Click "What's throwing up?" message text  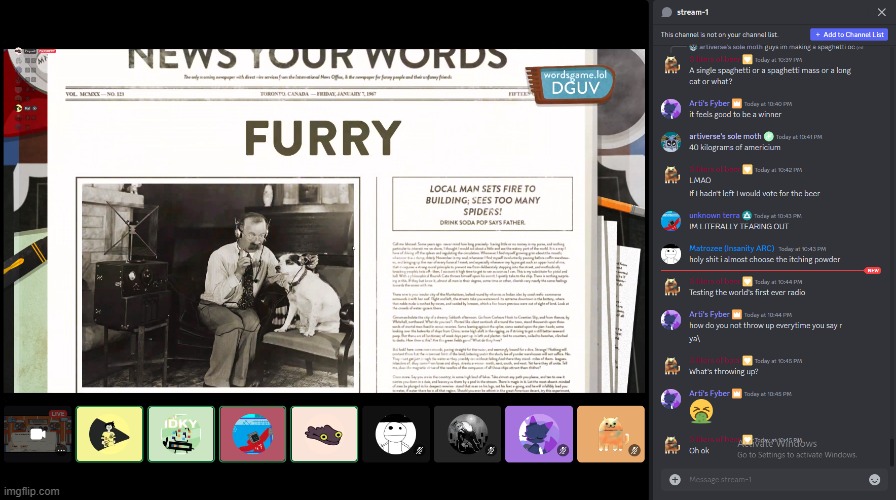[723, 371]
